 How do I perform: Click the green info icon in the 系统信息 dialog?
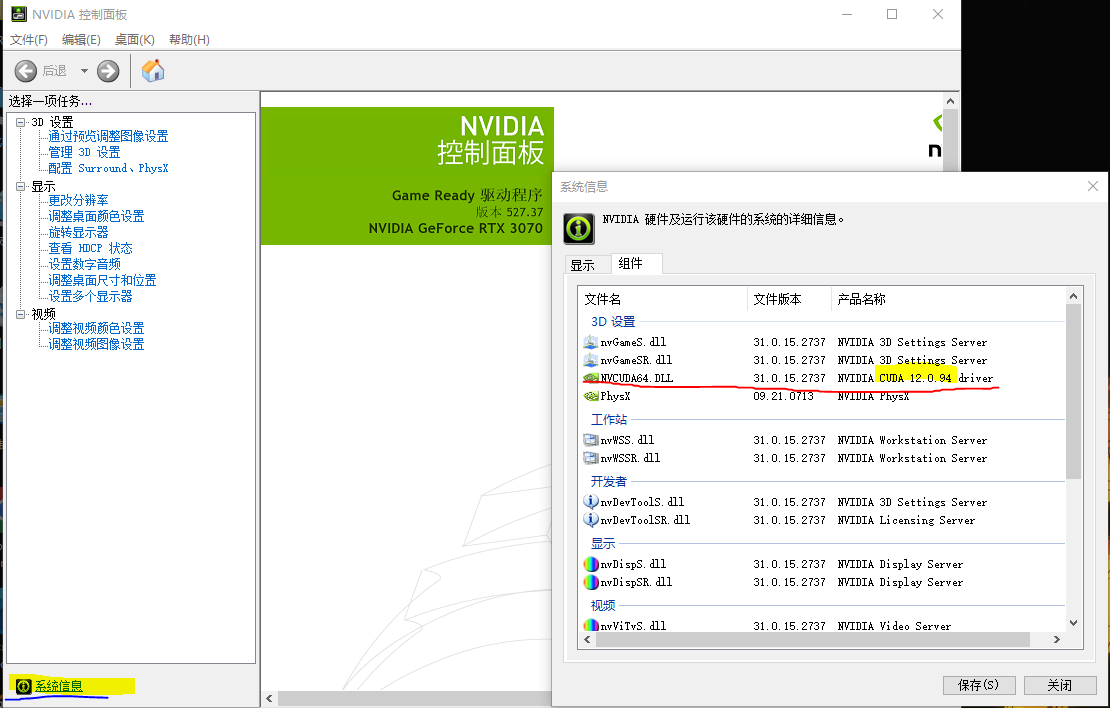(x=578, y=228)
